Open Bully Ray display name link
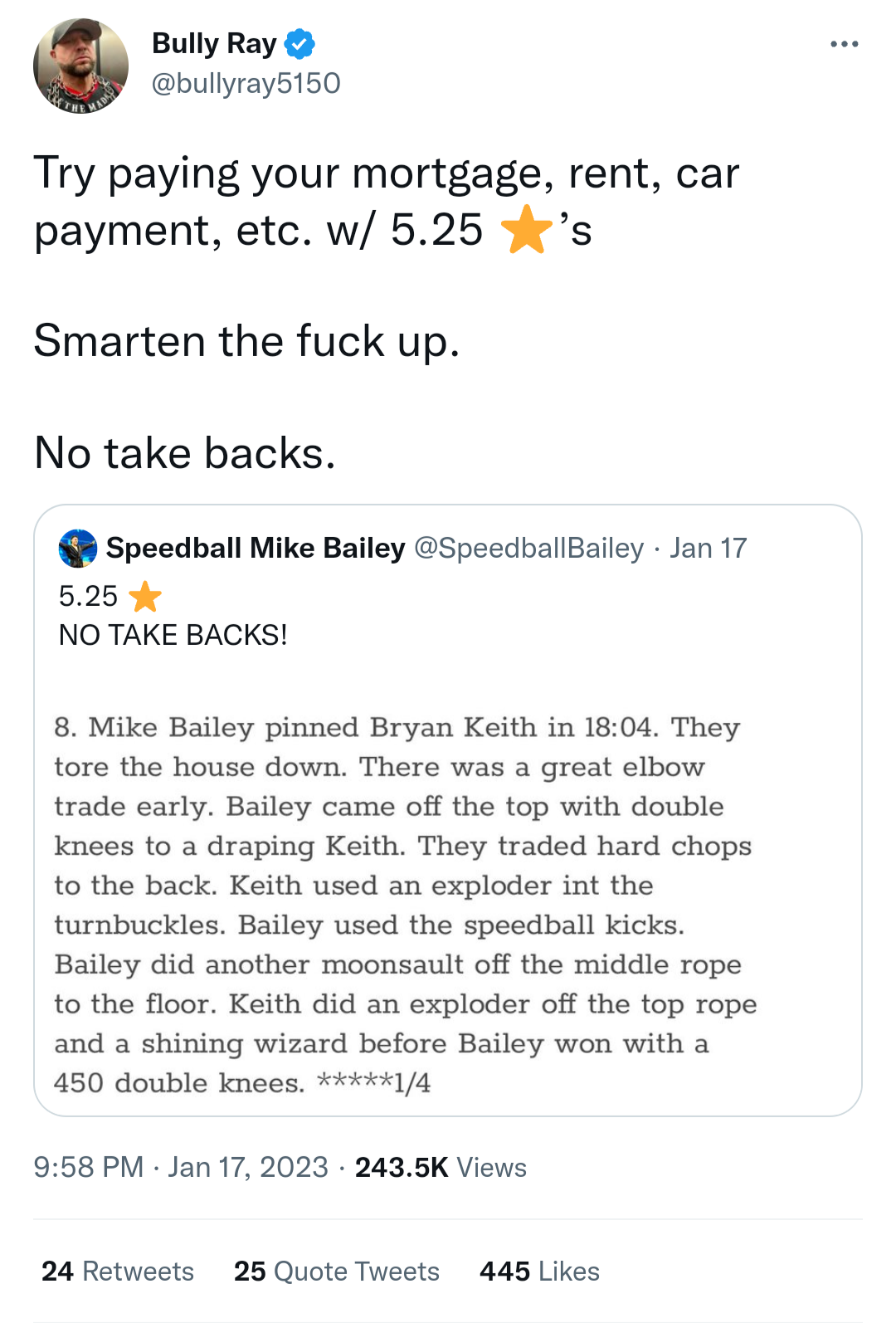Screen dimensions: 896x1323 point(214,43)
